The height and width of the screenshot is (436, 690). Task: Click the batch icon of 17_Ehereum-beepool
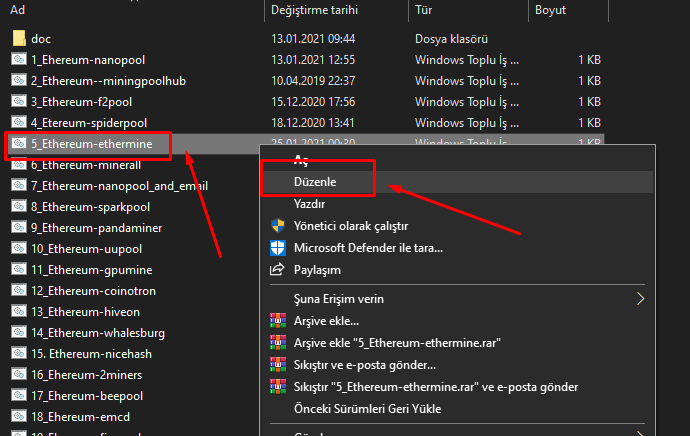pos(19,395)
